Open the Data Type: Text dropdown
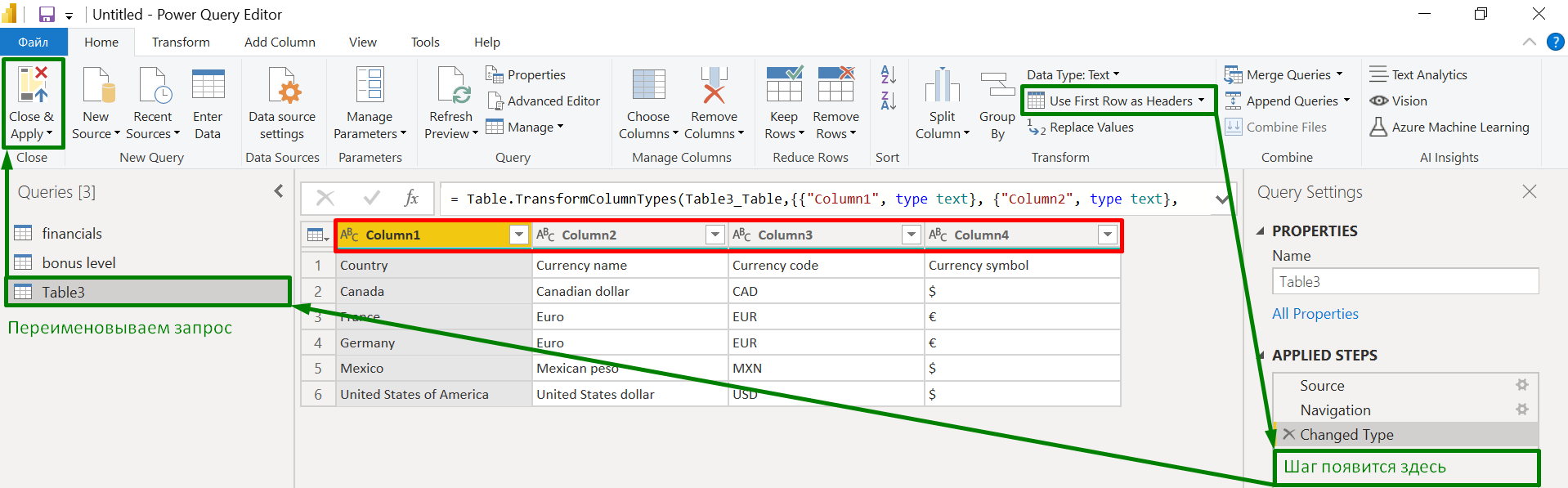The height and width of the screenshot is (488, 1568). point(1073,74)
